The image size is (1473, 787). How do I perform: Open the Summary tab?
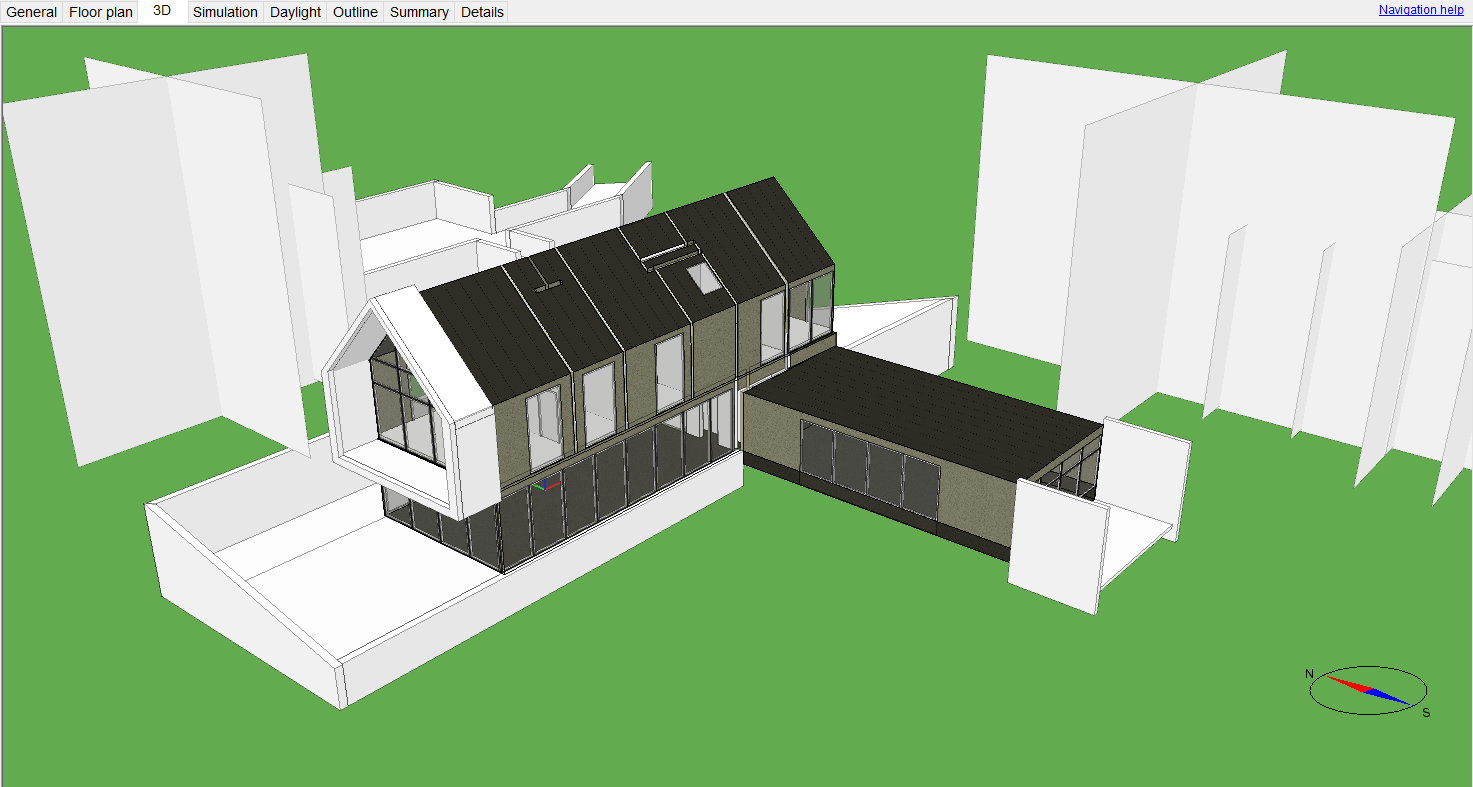point(418,11)
